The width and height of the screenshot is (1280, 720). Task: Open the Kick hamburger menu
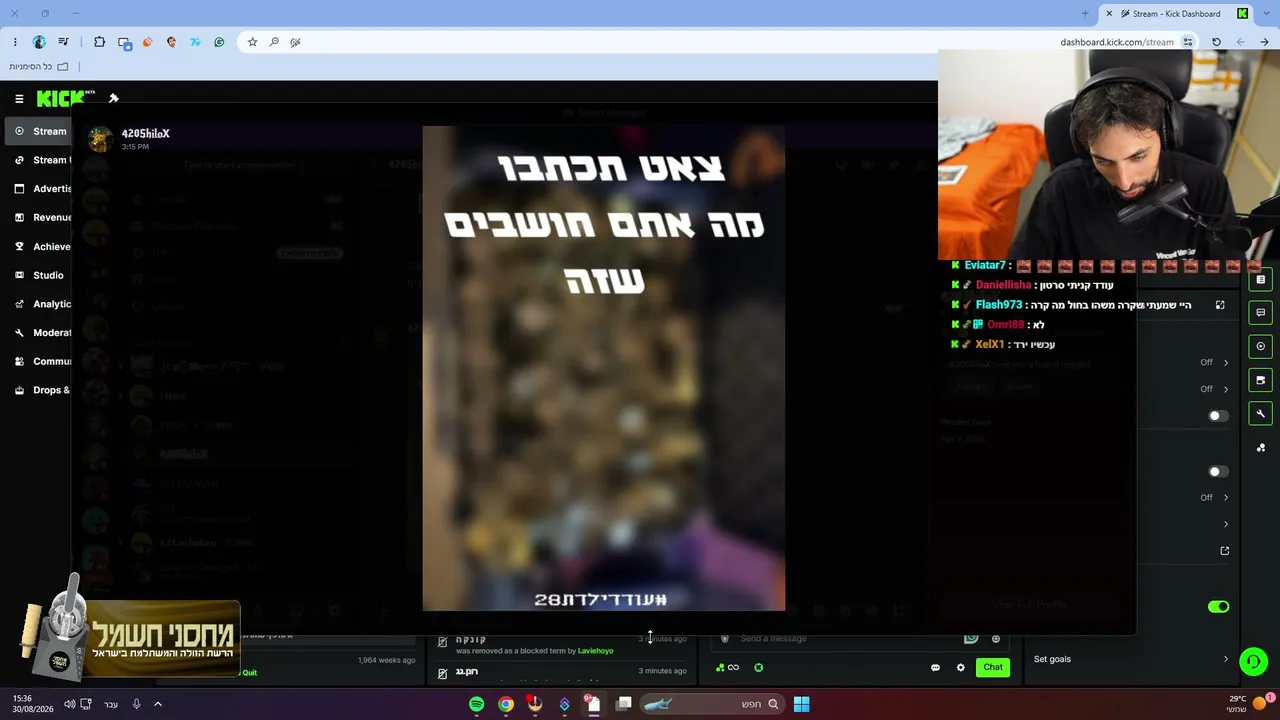tap(19, 98)
